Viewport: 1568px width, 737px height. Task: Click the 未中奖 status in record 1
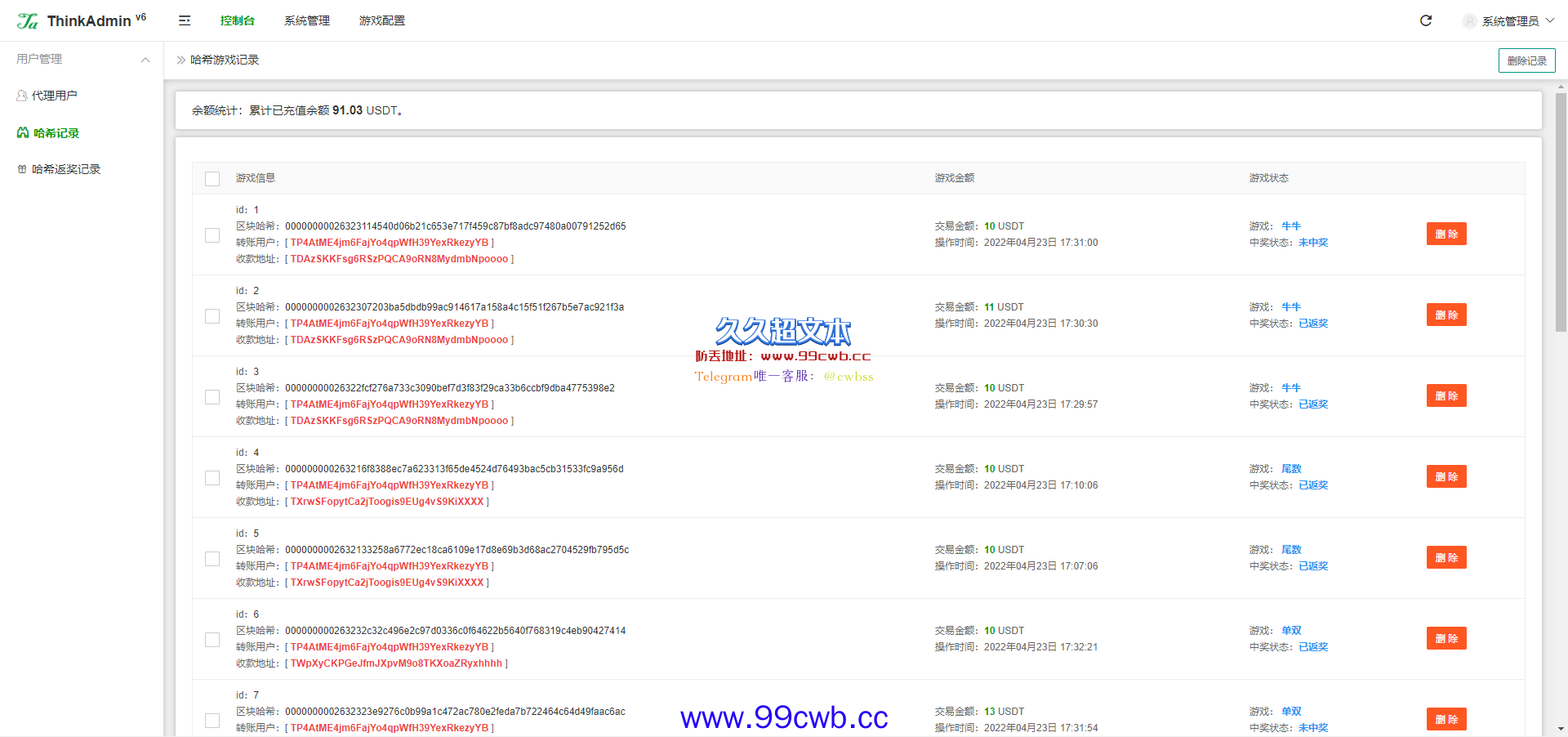[x=1313, y=243]
